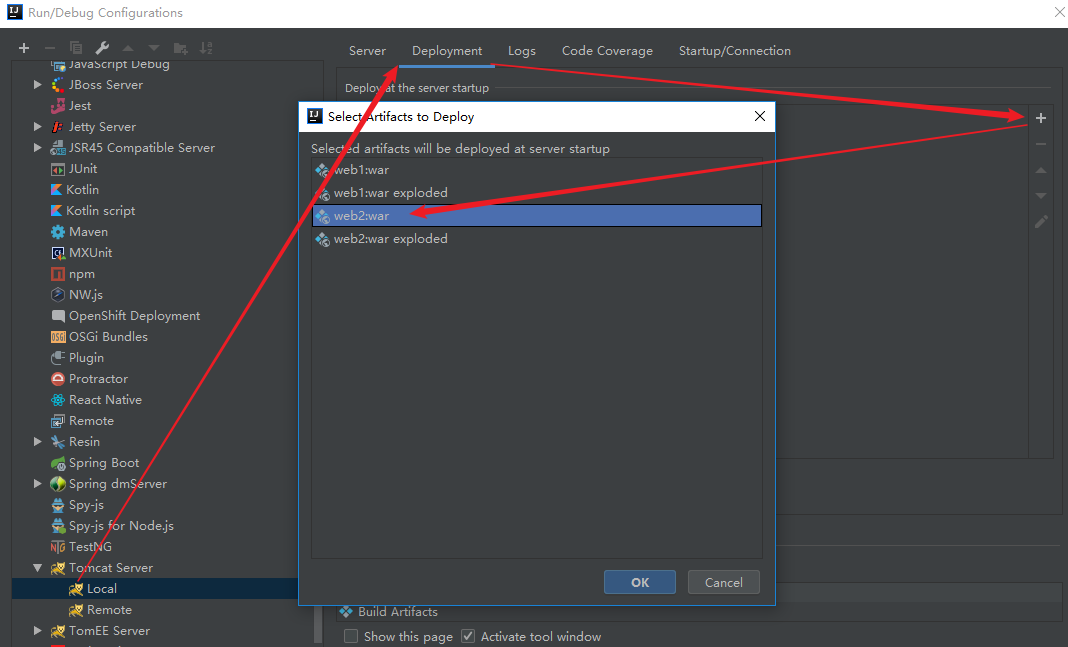The image size is (1068, 647).
Task: Click the Jetty Server icon
Action: (x=58, y=127)
